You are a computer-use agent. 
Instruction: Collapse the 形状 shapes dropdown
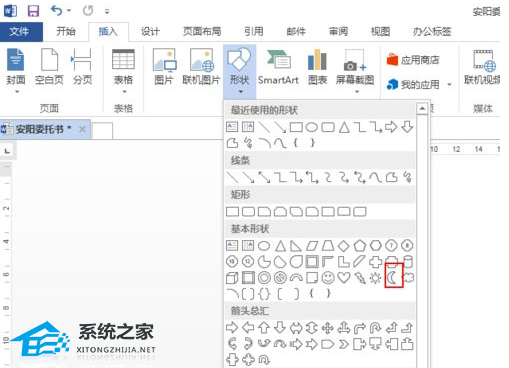coord(240,71)
